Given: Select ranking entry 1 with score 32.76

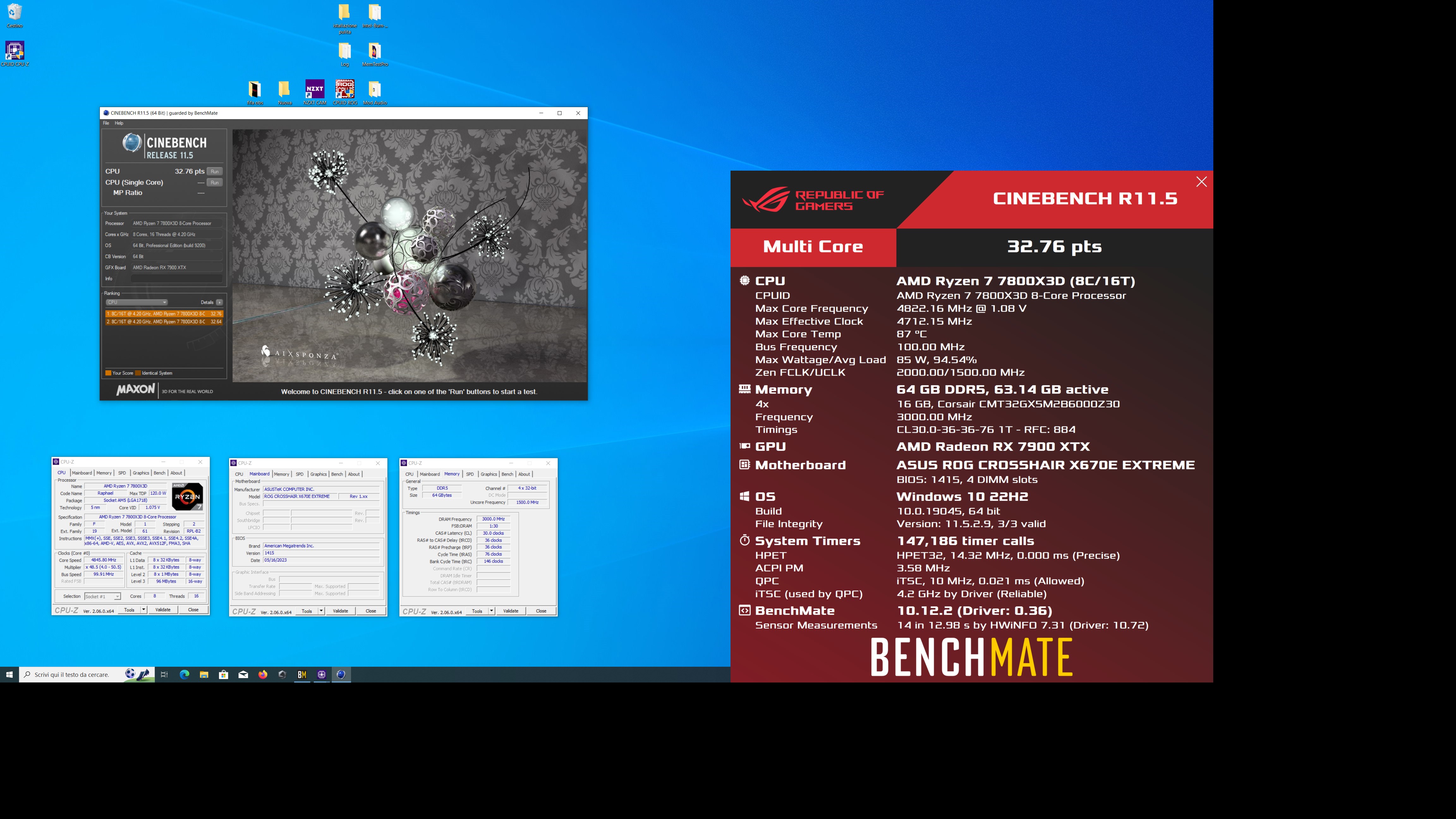Looking at the screenshot, I should pos(164,314).
